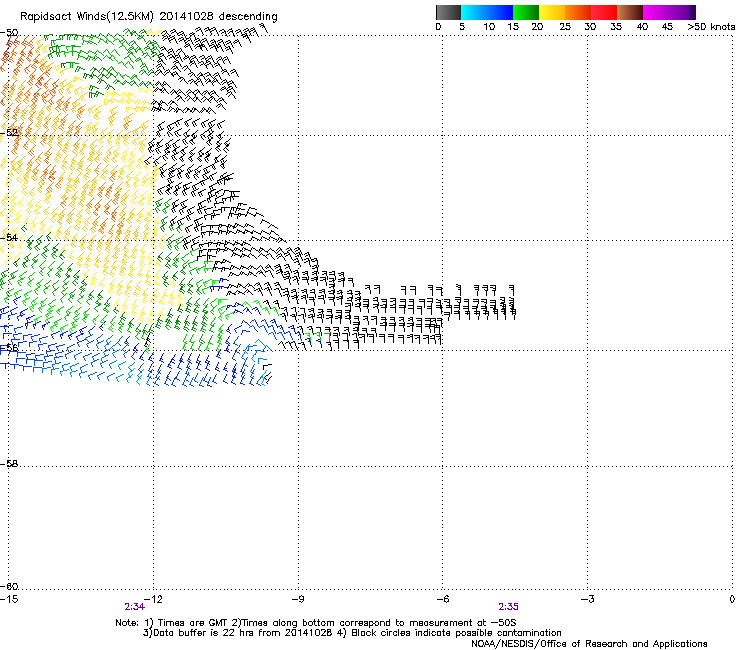This screenshot has width=740, height=650.
Task: Click the latitude label -58
Action: click(x=9, y=464)
